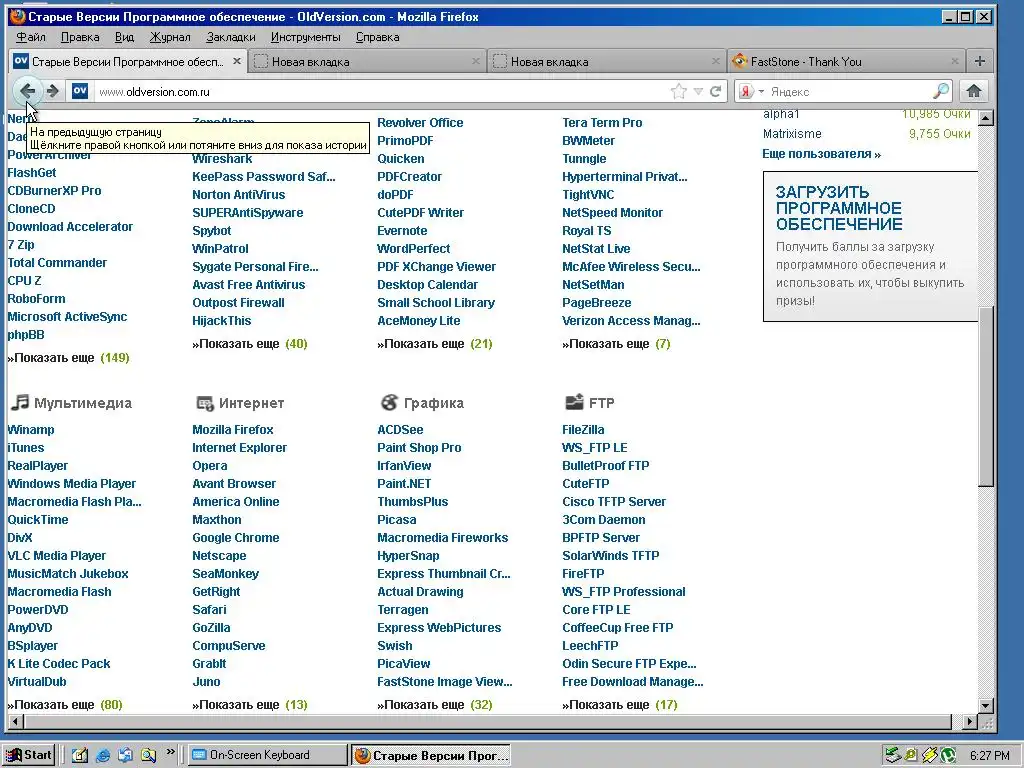
Task: Open the Total Commander link
Action: tap(57, 263)
